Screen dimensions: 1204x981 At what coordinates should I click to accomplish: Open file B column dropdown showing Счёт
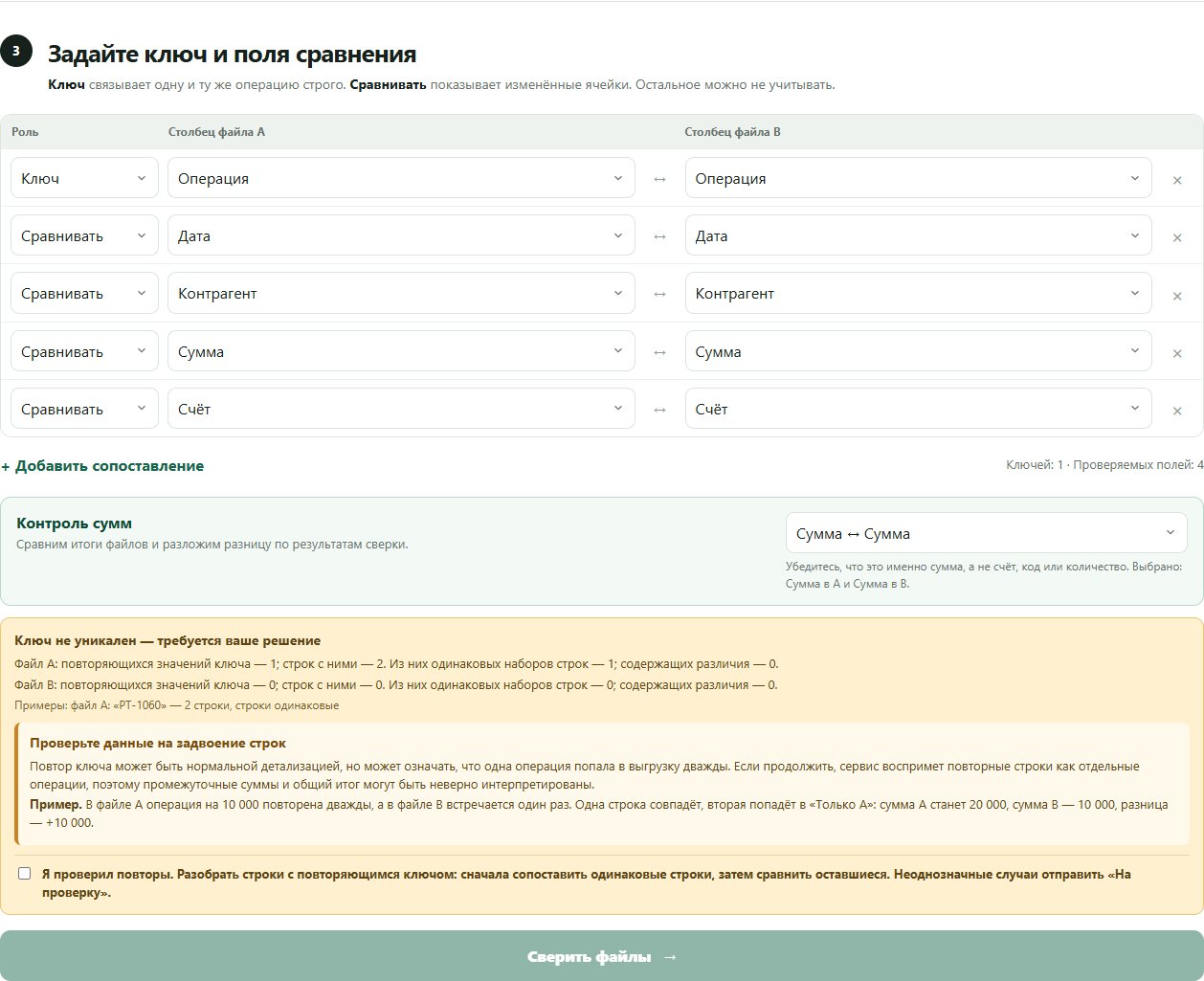[x=918, y=409]
